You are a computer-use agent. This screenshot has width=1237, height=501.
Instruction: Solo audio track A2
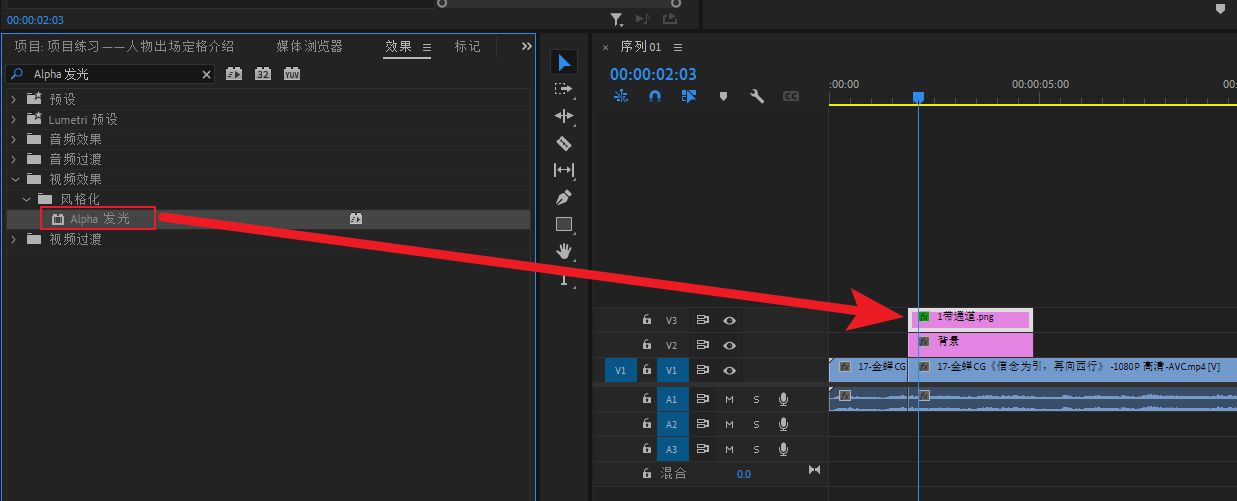coord(756,424)
